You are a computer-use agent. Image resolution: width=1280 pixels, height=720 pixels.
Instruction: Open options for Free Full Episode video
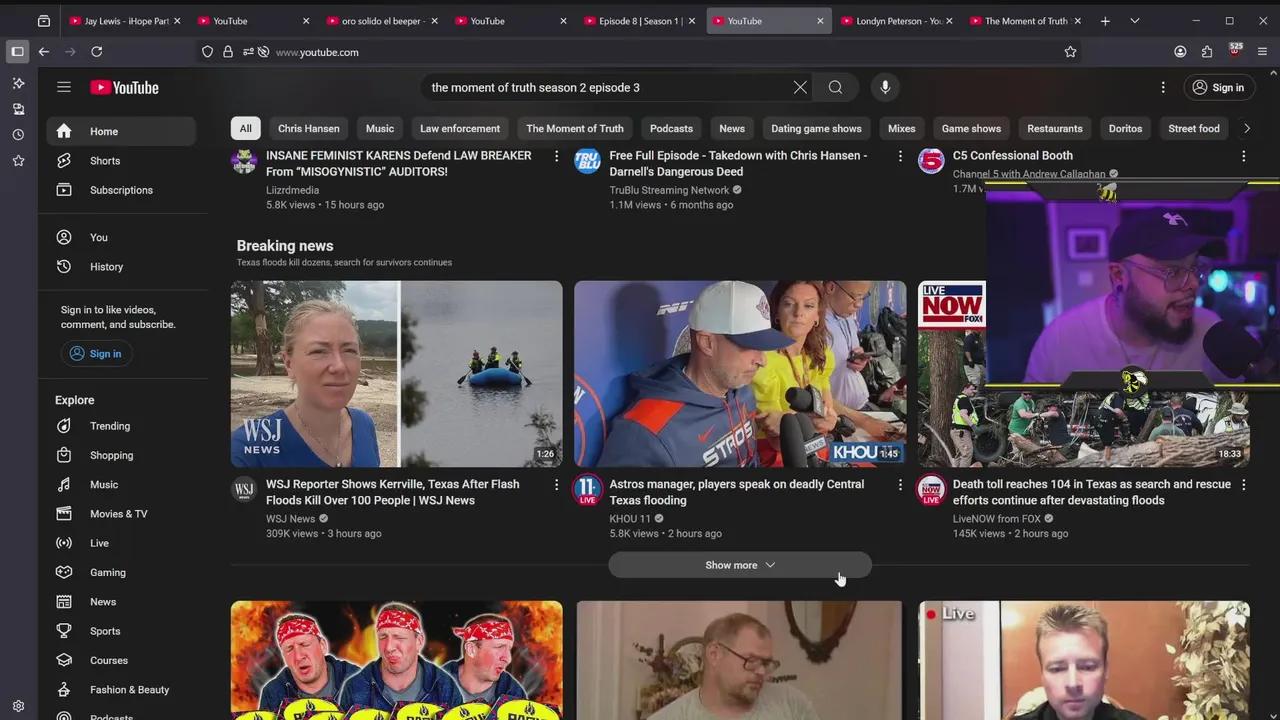(900, 156)
